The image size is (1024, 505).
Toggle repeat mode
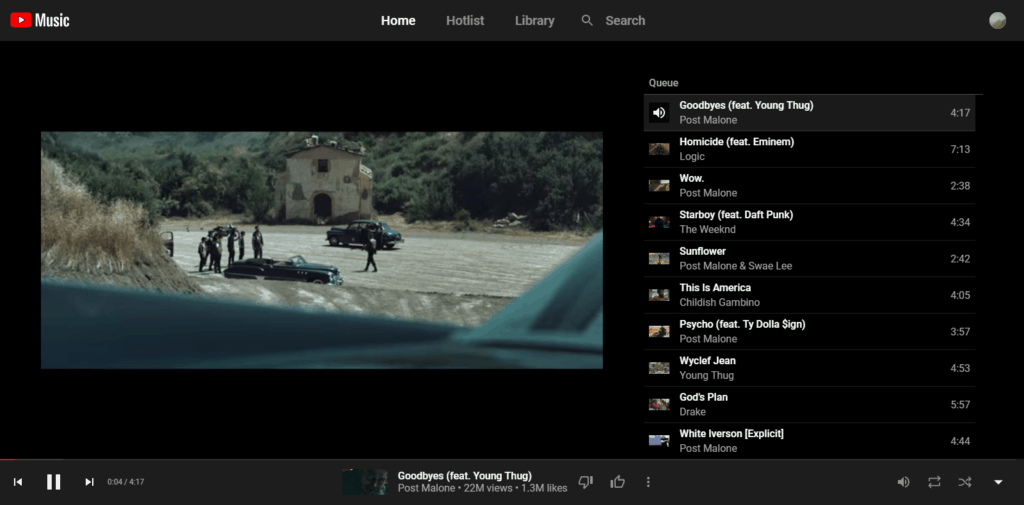coord(935,482)
